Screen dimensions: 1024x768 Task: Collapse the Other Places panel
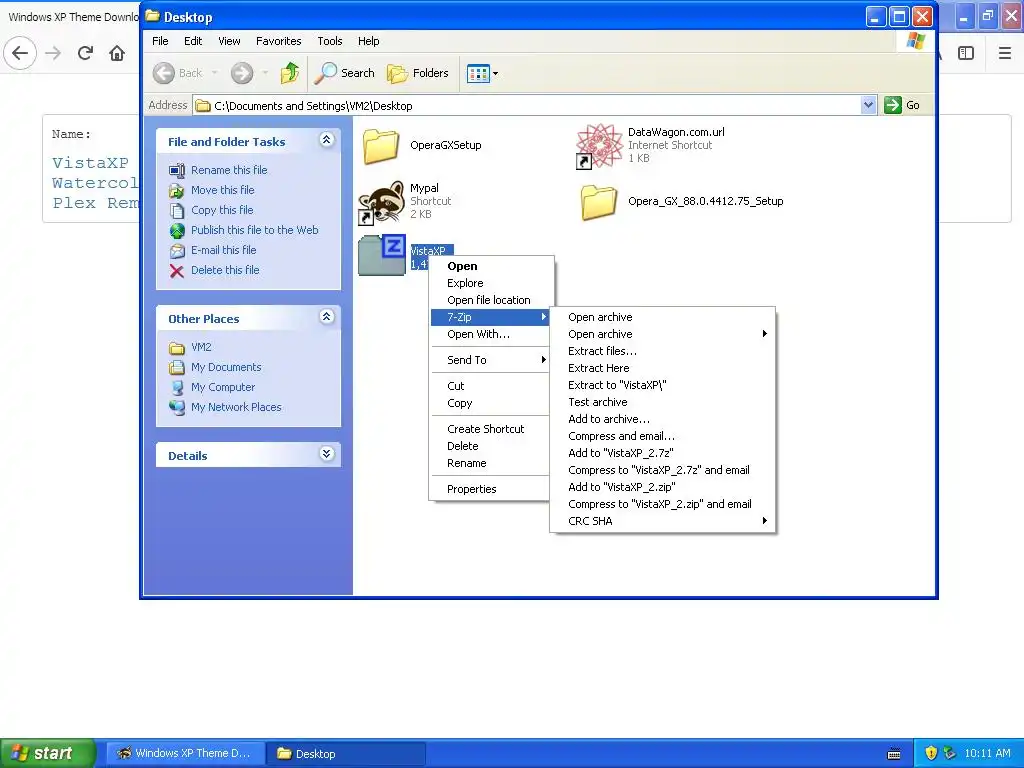pyautogui.click(x=327, y=317)
